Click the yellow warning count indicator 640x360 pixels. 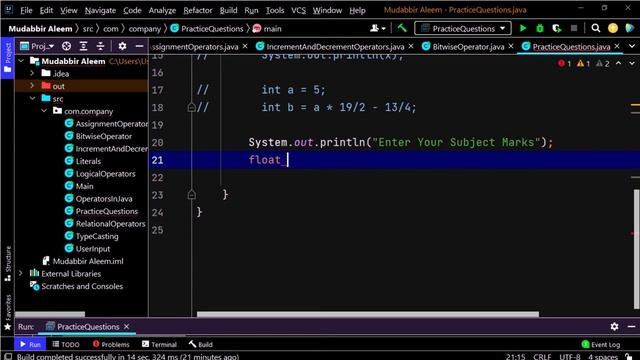[583, 63]
